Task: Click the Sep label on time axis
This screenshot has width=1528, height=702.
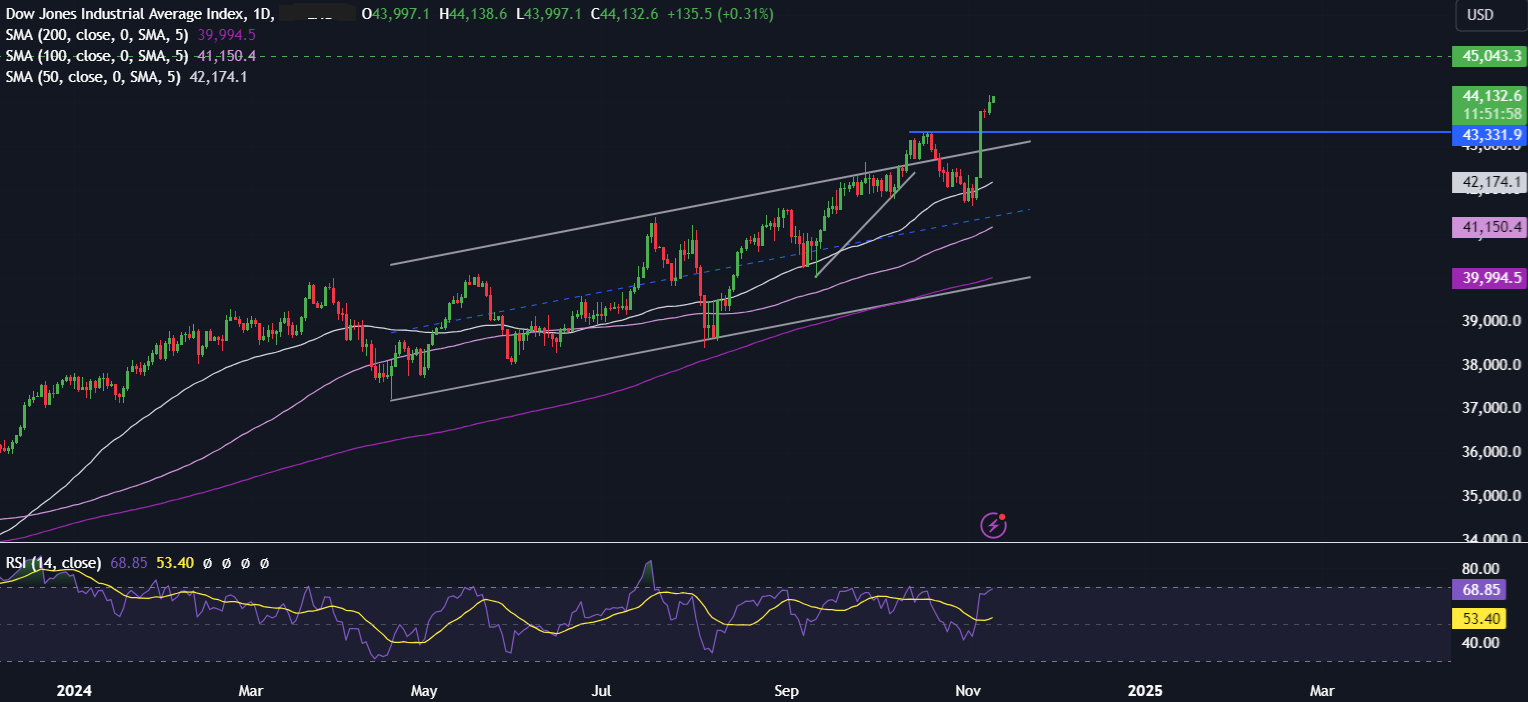Action: (x=787, y=691)
